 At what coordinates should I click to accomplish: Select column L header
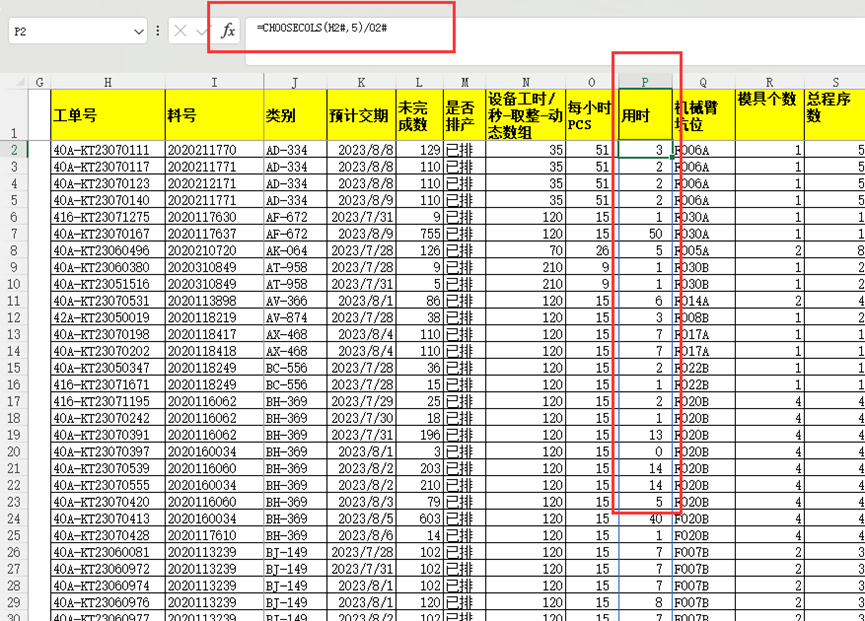[419, 82]
